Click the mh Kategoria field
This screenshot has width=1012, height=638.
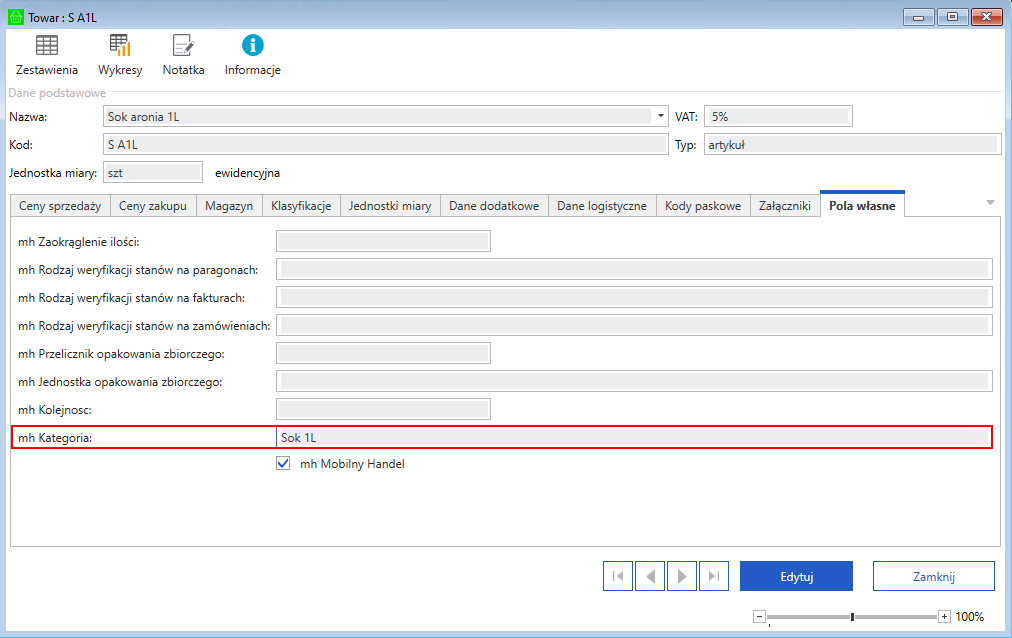coord(632,437)
